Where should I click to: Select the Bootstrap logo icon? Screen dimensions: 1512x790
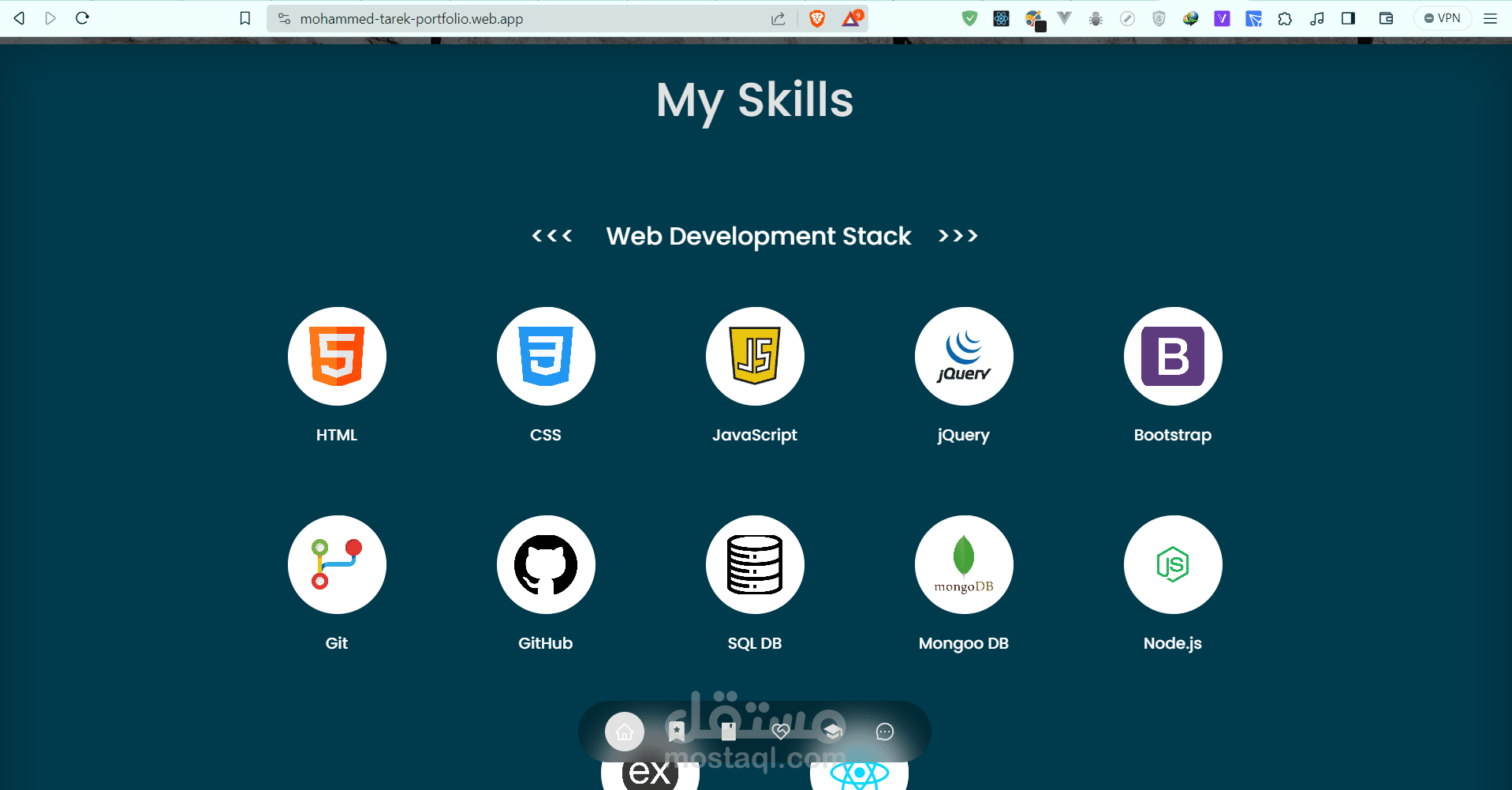tap(1173, 356)
